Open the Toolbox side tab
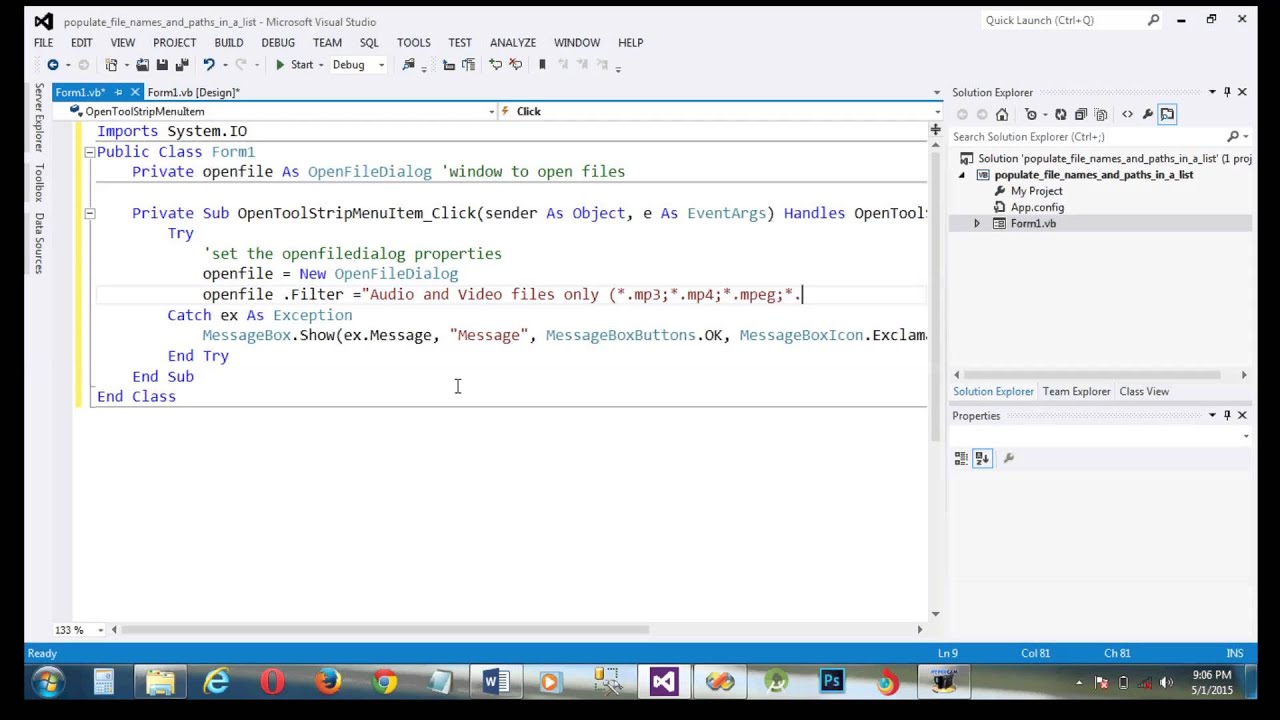This screenshot has height=720, width=1280. tap(39, 182)
